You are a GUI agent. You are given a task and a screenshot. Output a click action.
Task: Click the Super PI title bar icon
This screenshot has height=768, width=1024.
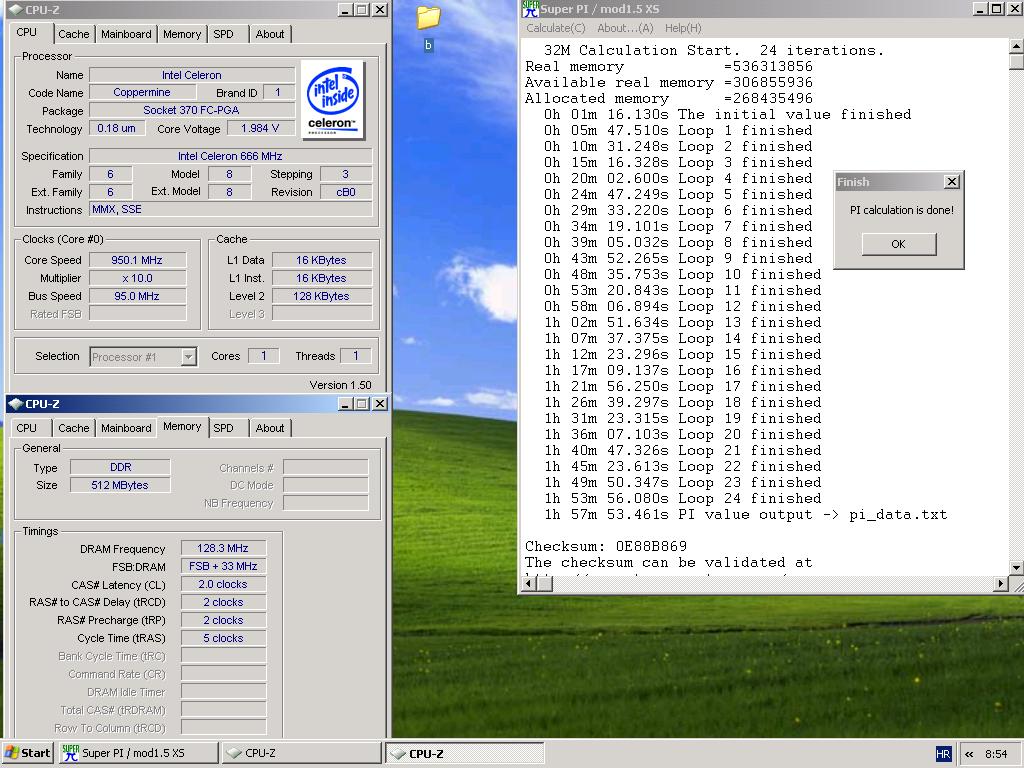(530, 8)
